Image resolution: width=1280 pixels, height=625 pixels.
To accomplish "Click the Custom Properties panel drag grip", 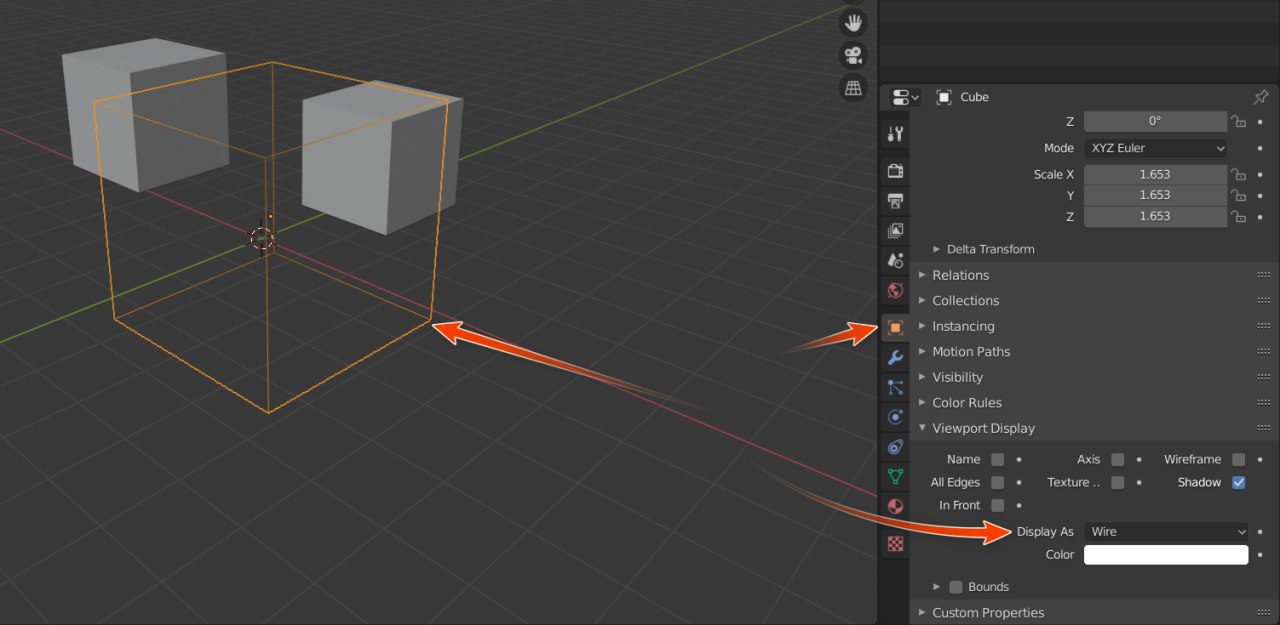I will 1263,613.
